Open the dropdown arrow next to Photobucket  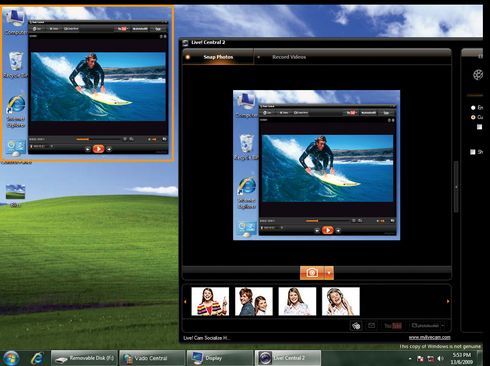click(443, 326)
